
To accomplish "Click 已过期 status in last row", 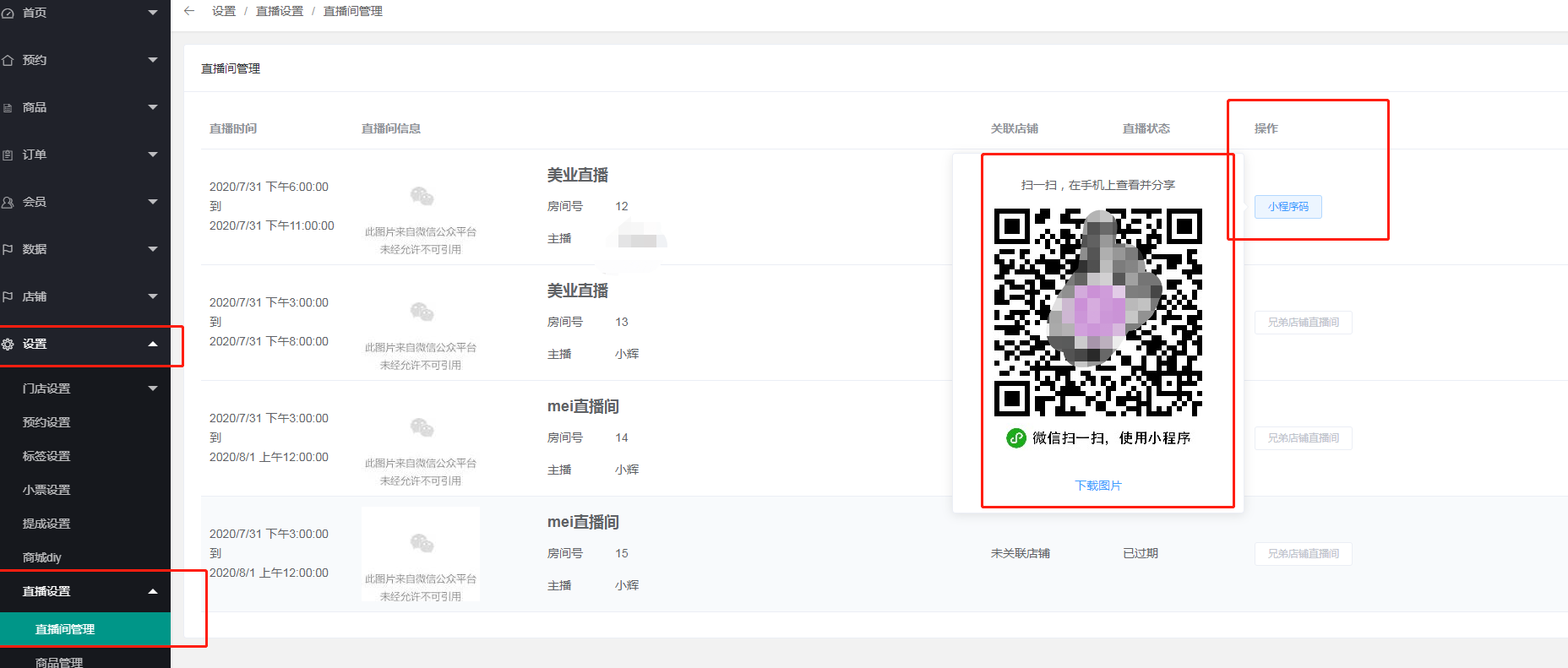I will pos(1141,553).
